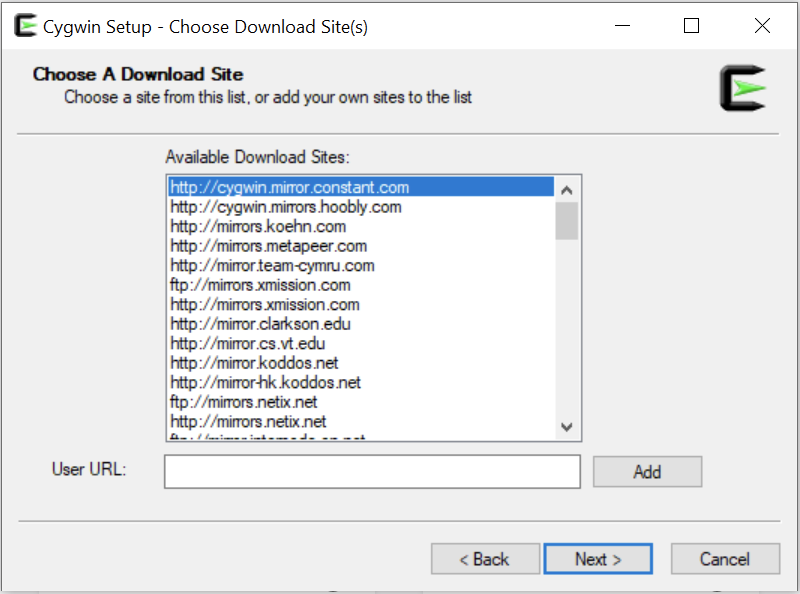Minimize the Cygwin Setup window
Image resolution: width=800 pixels, height=594 pixels.
click(x=622, y=26)
